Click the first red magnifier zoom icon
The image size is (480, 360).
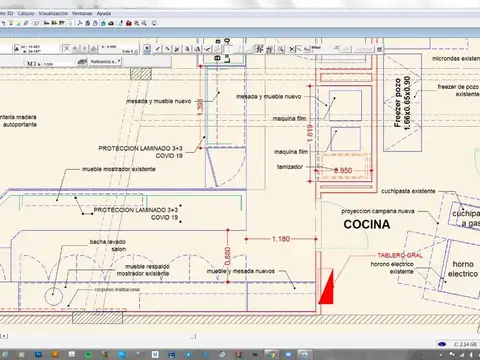(x=137, y=23)
